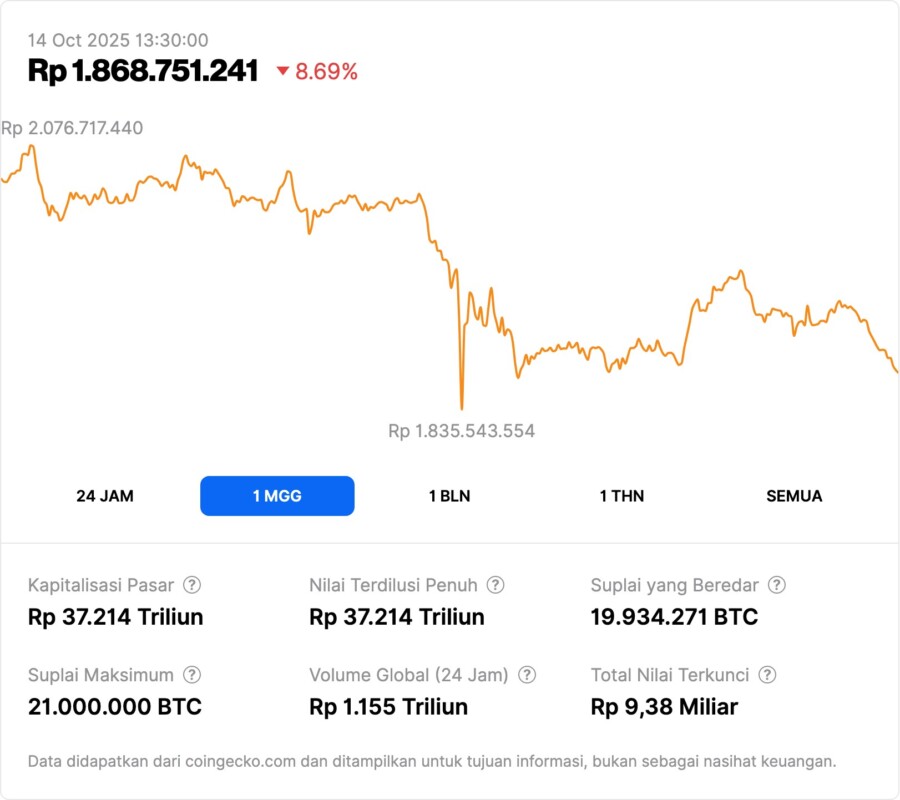This screenshot has height=800, width=900.
Task: Click the coingecko.com data source disclaimer text
Action: tap(432, 761)
